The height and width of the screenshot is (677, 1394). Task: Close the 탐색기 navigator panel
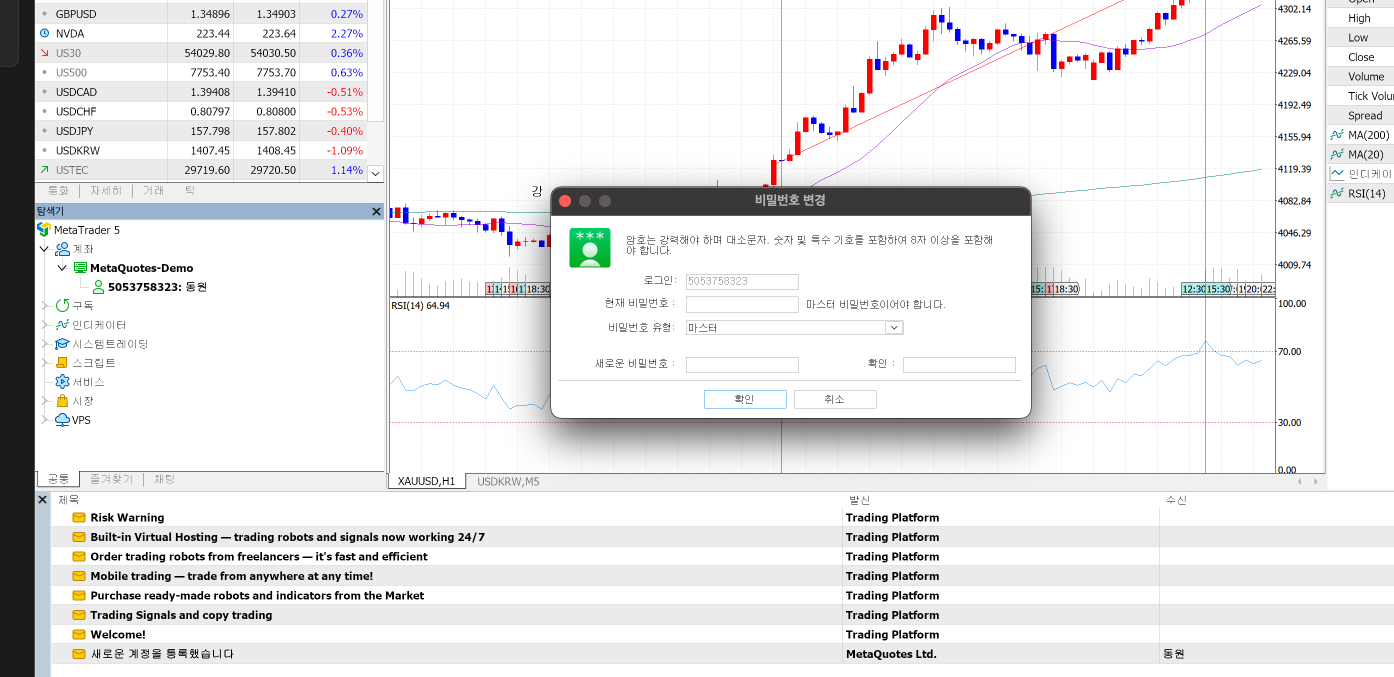tap(376, 211)
